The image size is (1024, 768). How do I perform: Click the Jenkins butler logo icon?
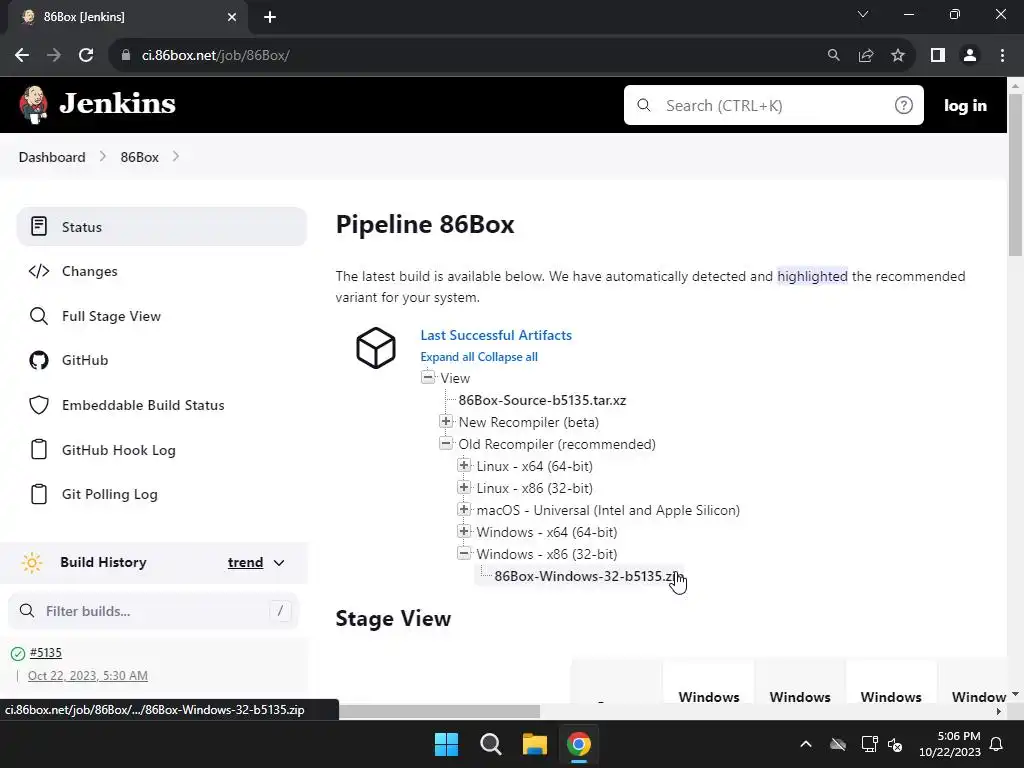[33, 104]
